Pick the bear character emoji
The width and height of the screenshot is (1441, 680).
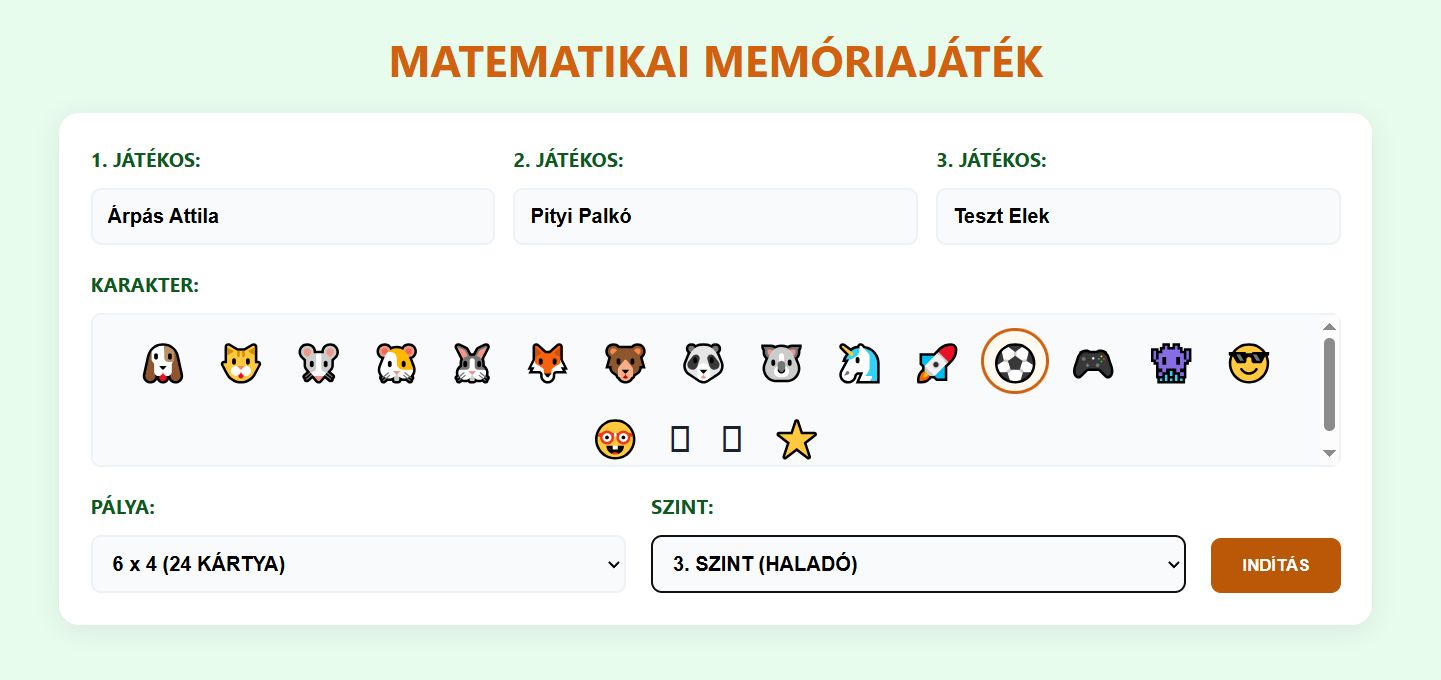click(x=625, y=363)
